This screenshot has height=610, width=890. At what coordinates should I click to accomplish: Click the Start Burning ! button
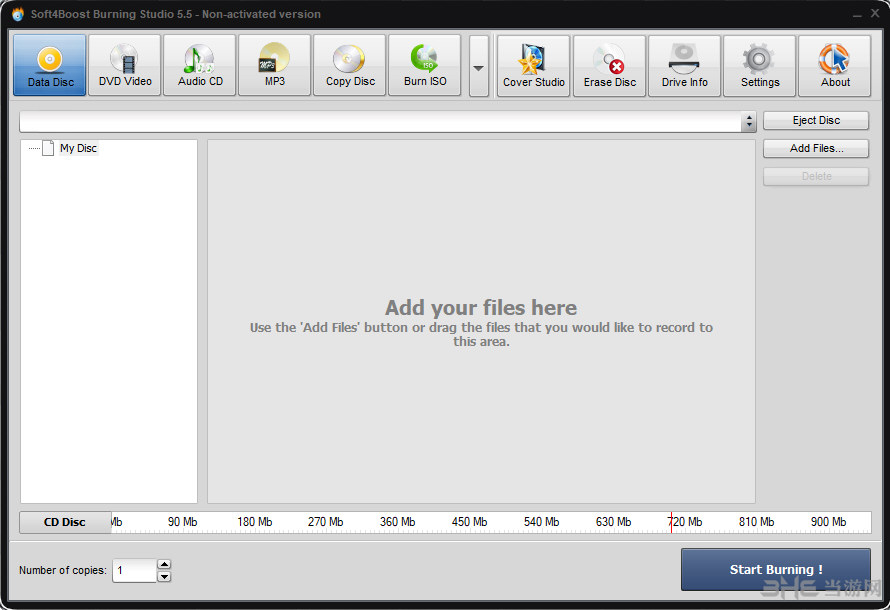pyautogui.click(x=775, y=569)
